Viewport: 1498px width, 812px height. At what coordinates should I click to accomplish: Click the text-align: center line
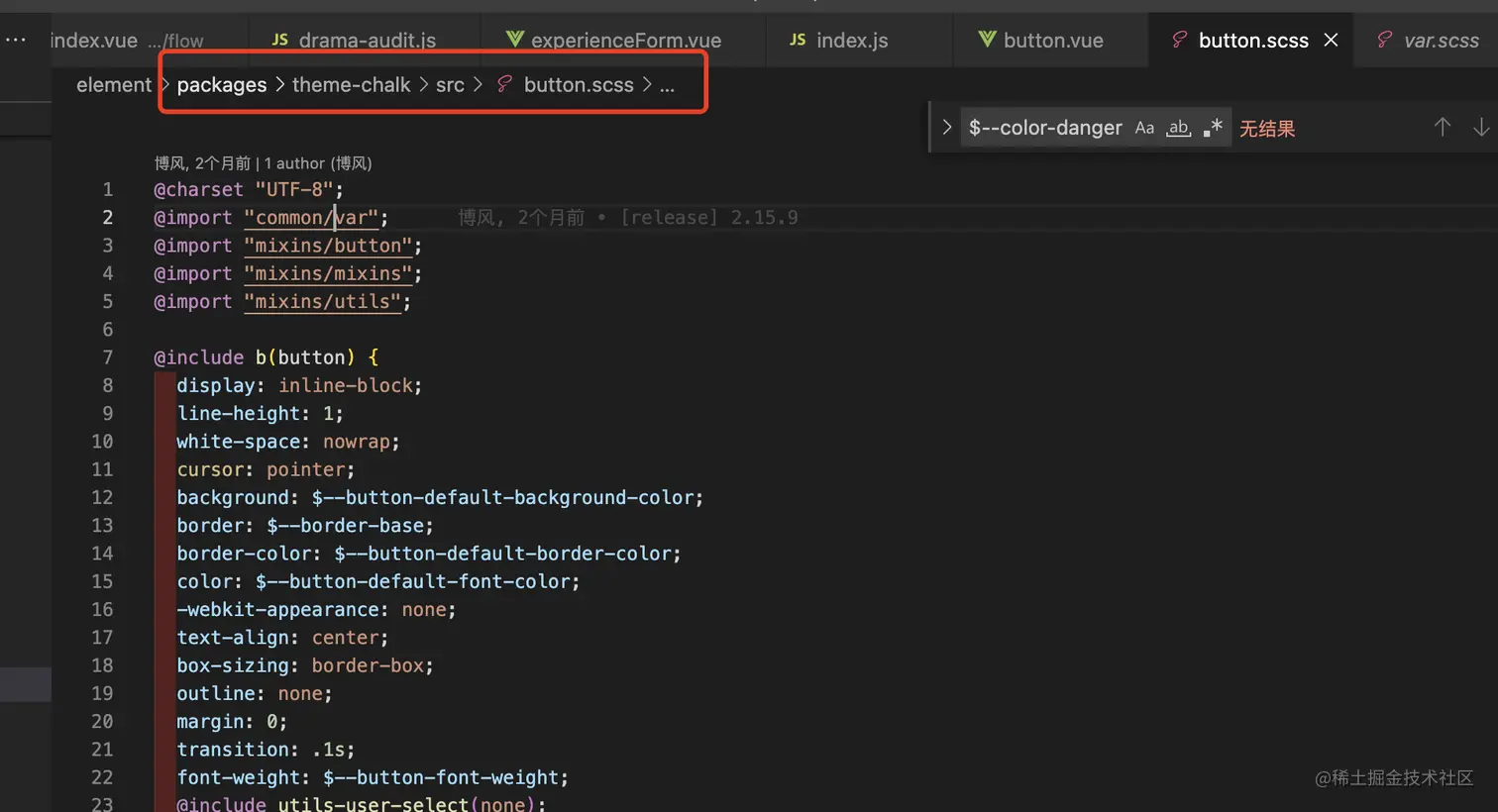(283, 638)
